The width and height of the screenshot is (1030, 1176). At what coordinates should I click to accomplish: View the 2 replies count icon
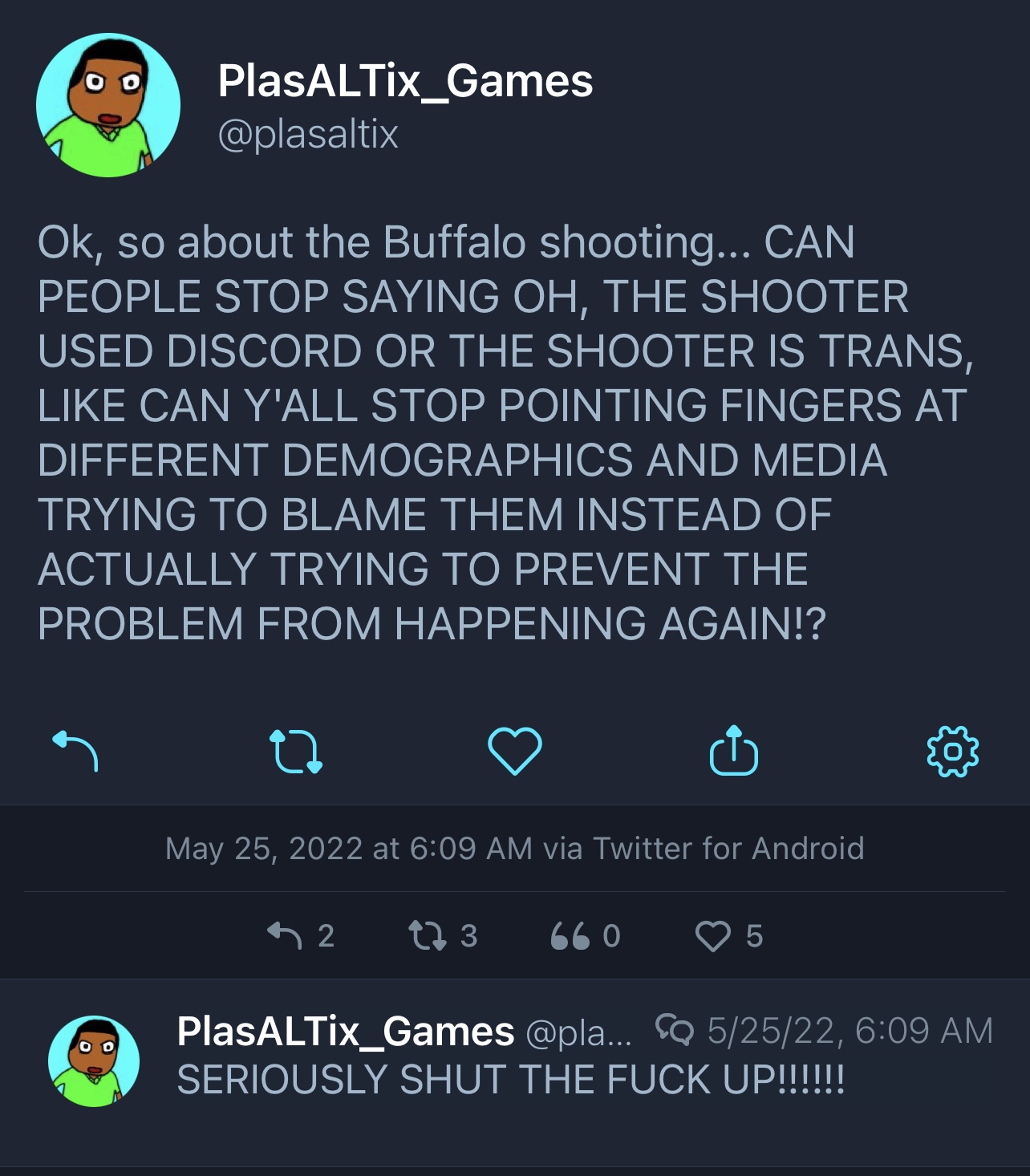301,935
